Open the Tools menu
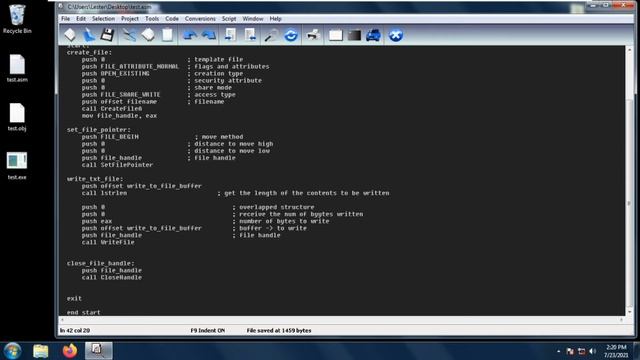The image size is (640, 360). 152,19
